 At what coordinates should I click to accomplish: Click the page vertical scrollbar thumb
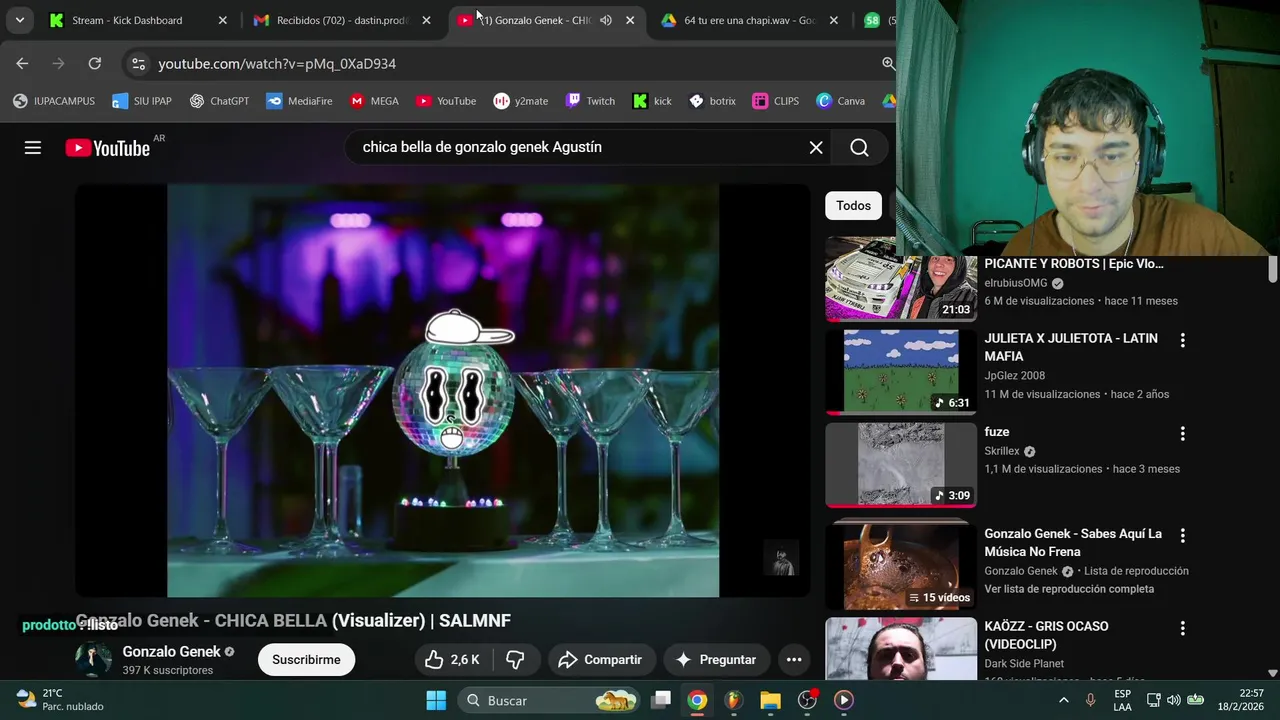(x=1273, y=269)
